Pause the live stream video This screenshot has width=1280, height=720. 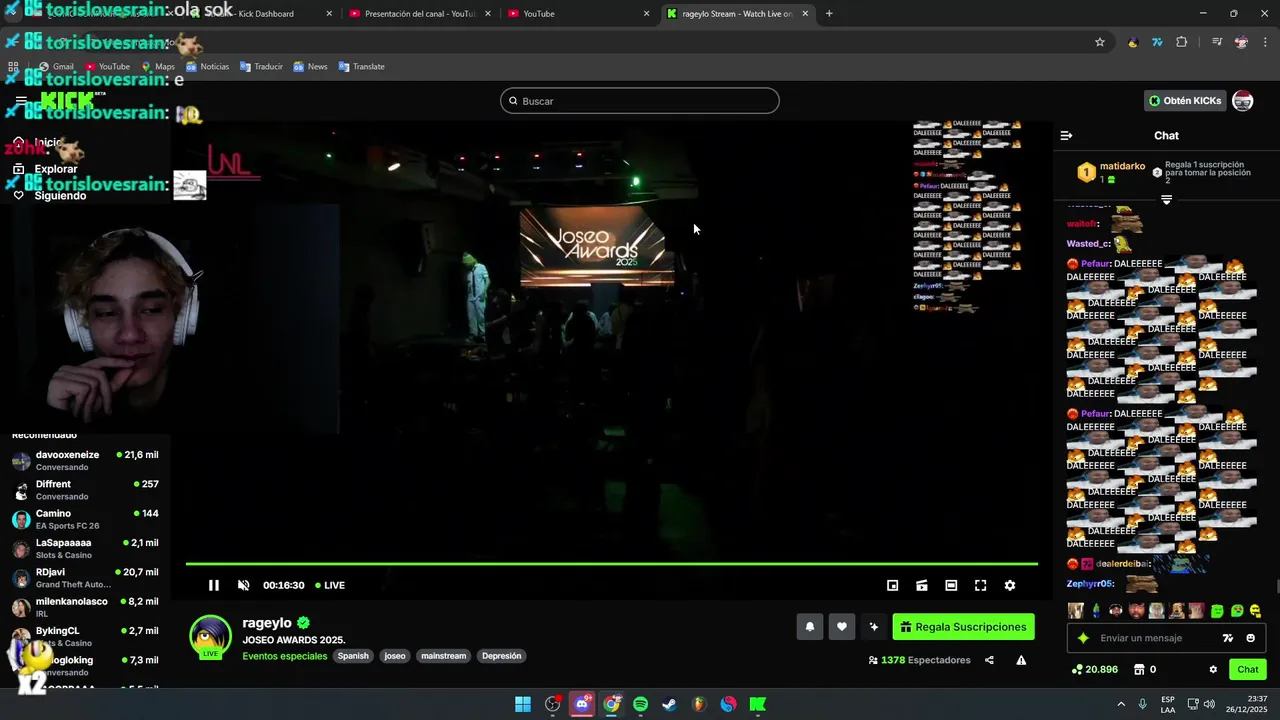[213, 585]
